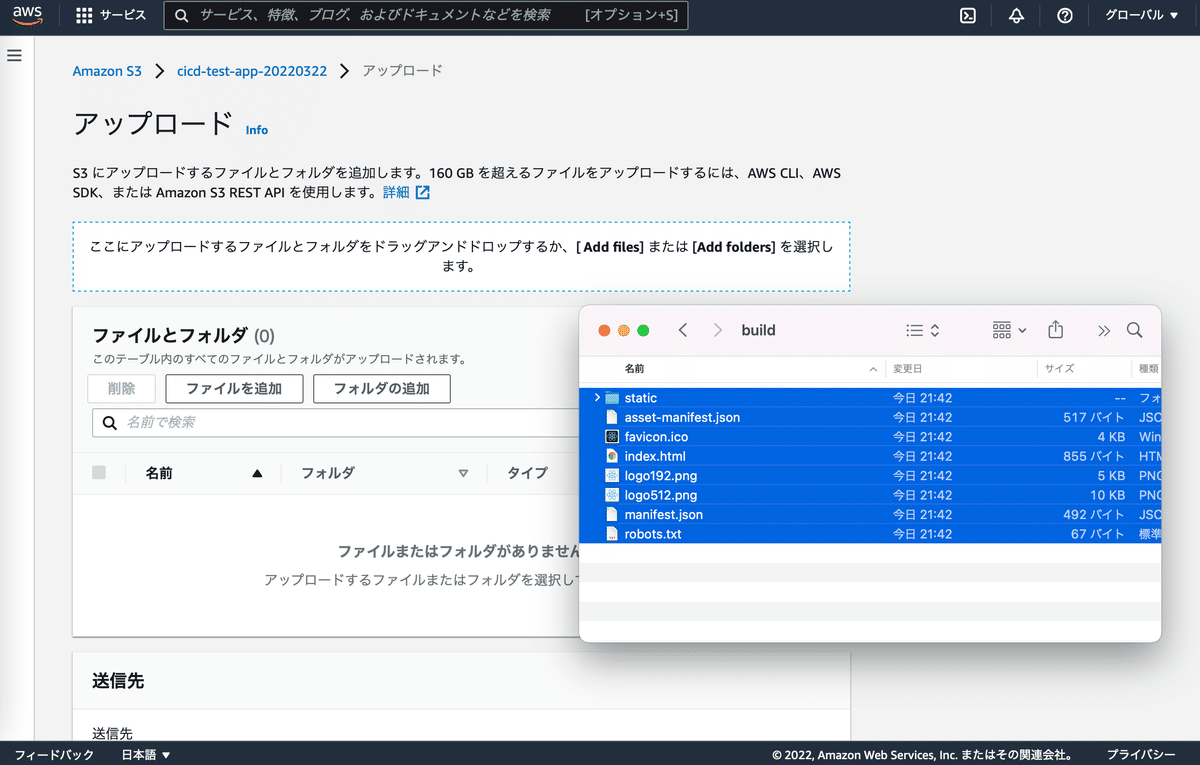Viewport: 1200px width, 765px height.
Task: Click the magnifier icon in AWS search bar
Action: click(181, 15)
